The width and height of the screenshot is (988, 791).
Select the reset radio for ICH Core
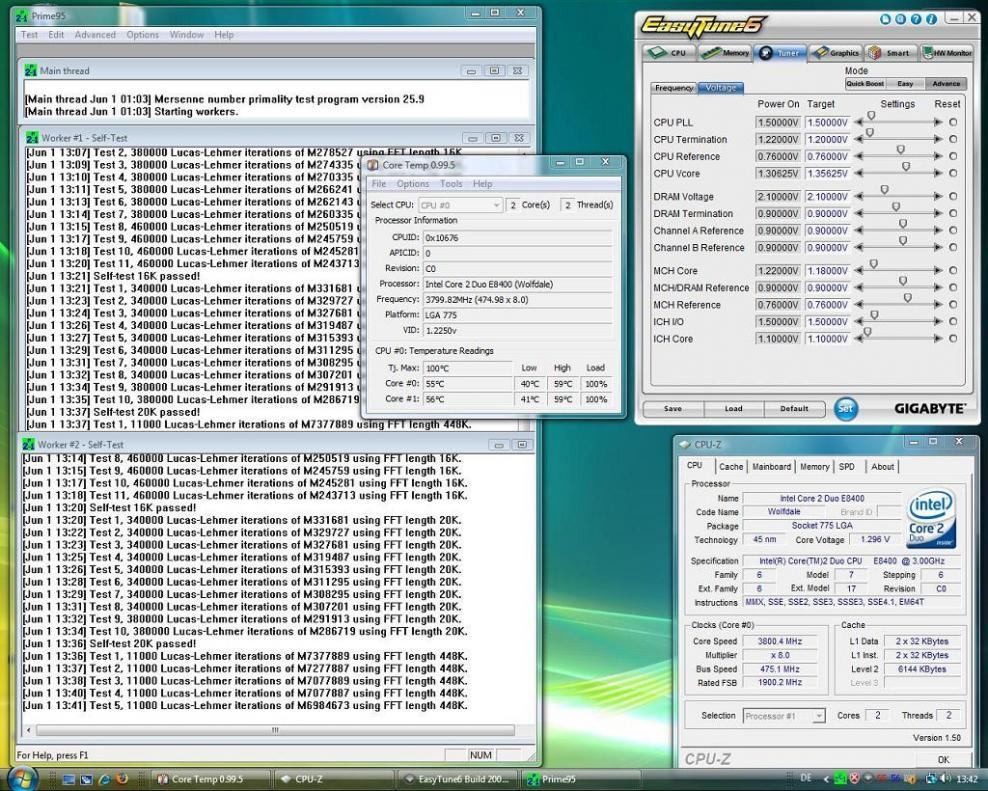coord(953,338)
